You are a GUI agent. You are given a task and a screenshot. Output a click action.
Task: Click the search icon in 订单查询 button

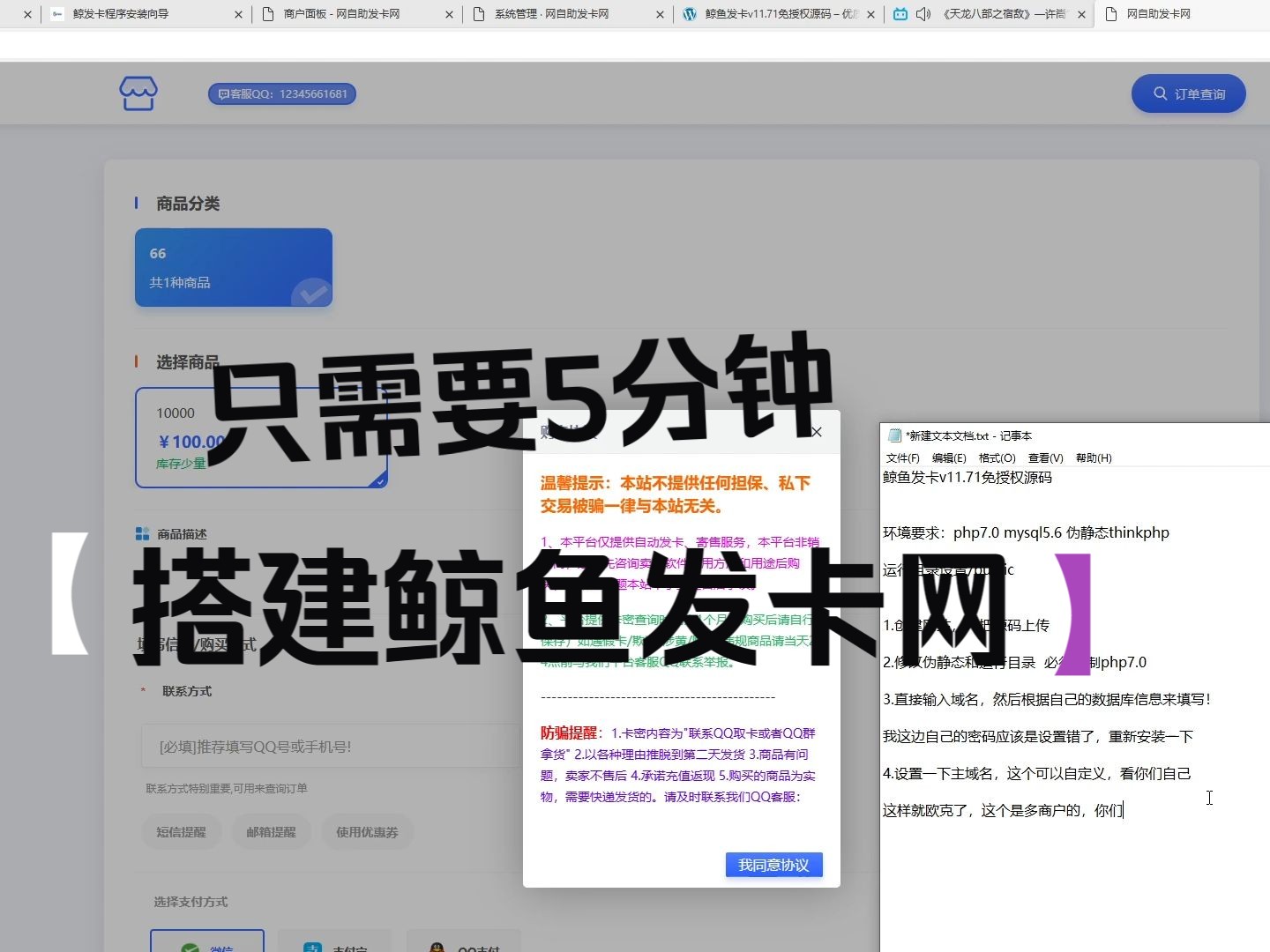pos(1161,93)
